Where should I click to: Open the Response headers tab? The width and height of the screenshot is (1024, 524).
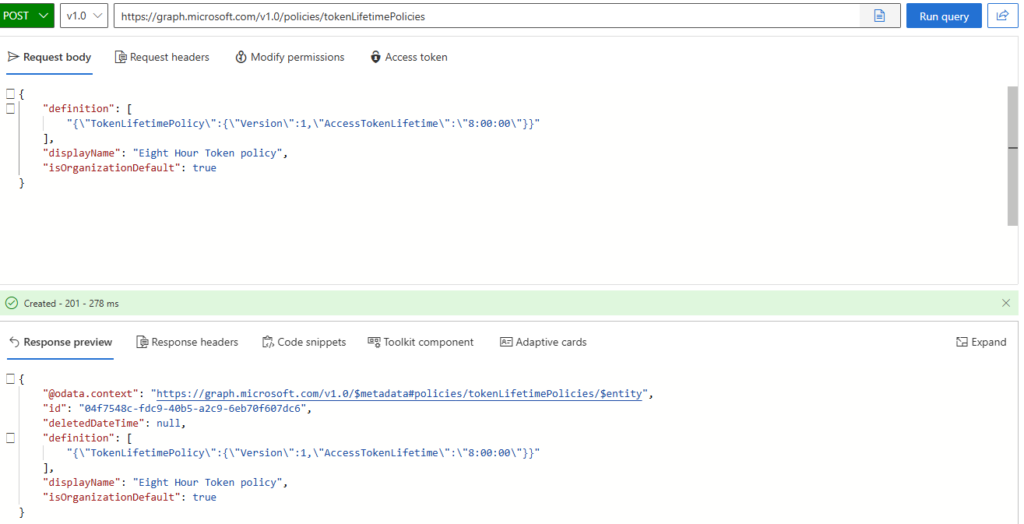(187, 342)
